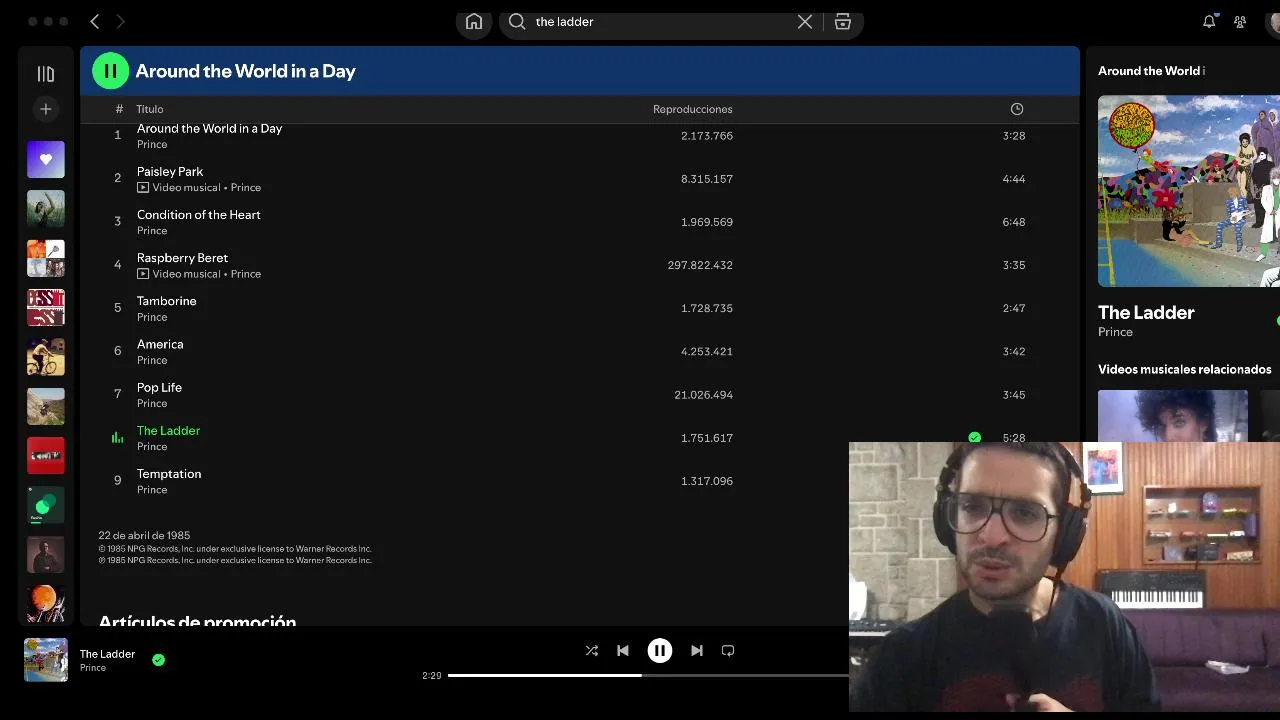Click the Video musical icon on Raspberry Beret
Viewport: 1280px width, 720px height.
[x=143, y=273]
